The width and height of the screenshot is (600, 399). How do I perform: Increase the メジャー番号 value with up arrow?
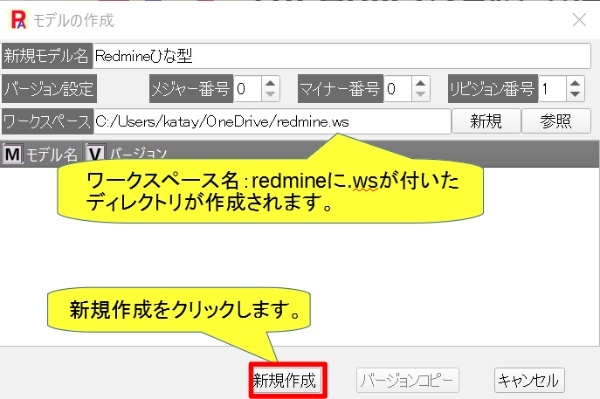(x=271, y=83)
